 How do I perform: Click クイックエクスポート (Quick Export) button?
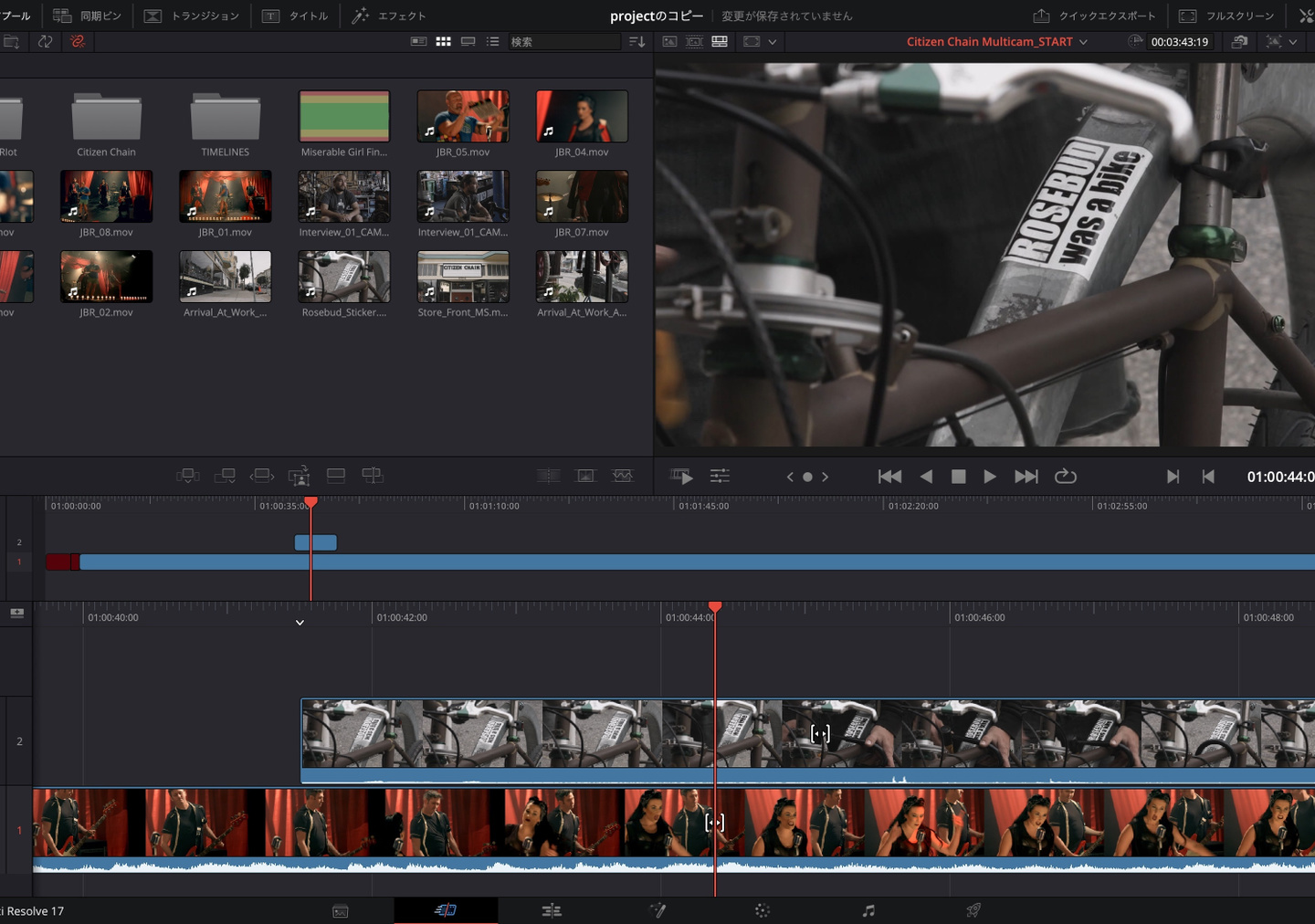1094,16
